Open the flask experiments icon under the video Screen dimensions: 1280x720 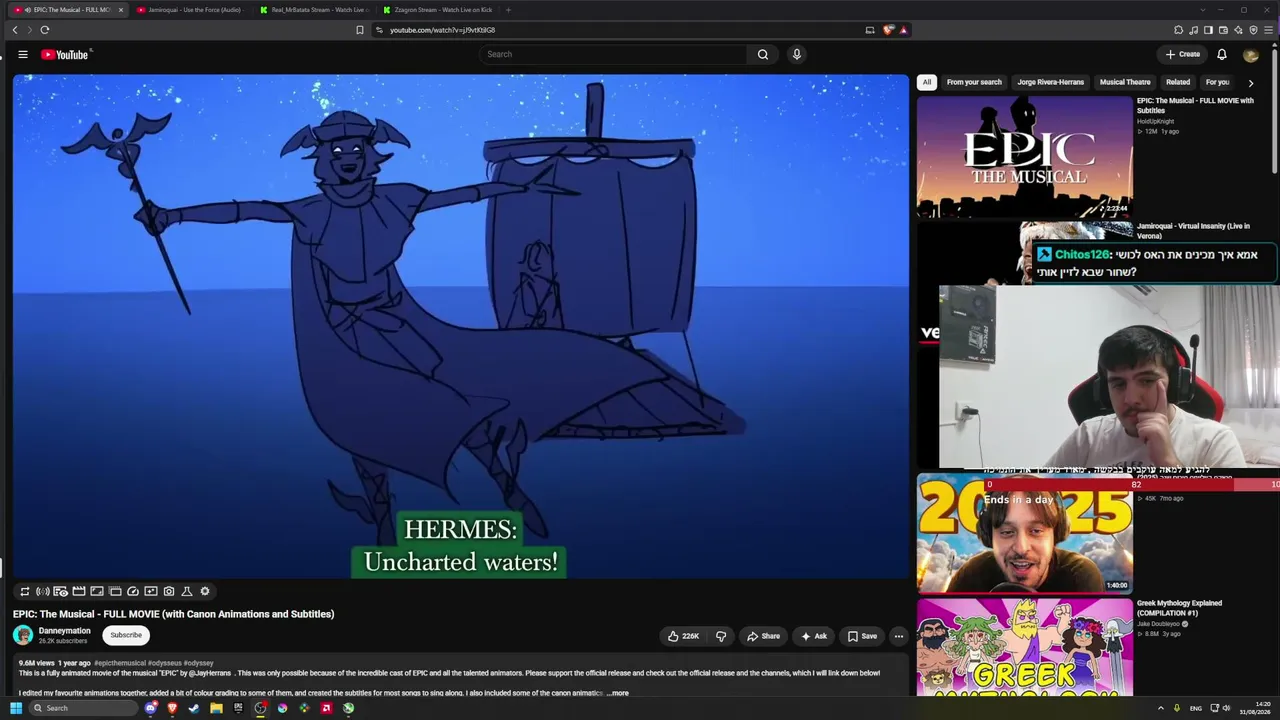pyautogui.click(x=187, y=591)
